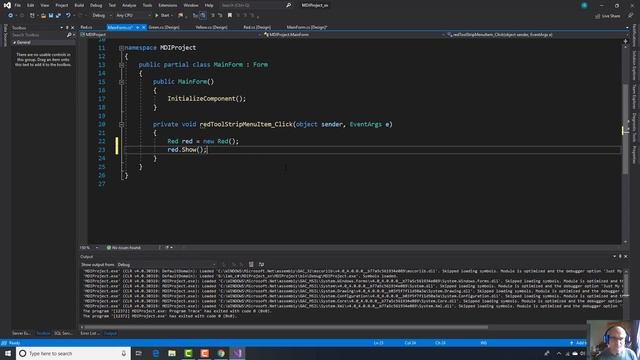Open the View menu
640x360 pixels.
[44, 5]
